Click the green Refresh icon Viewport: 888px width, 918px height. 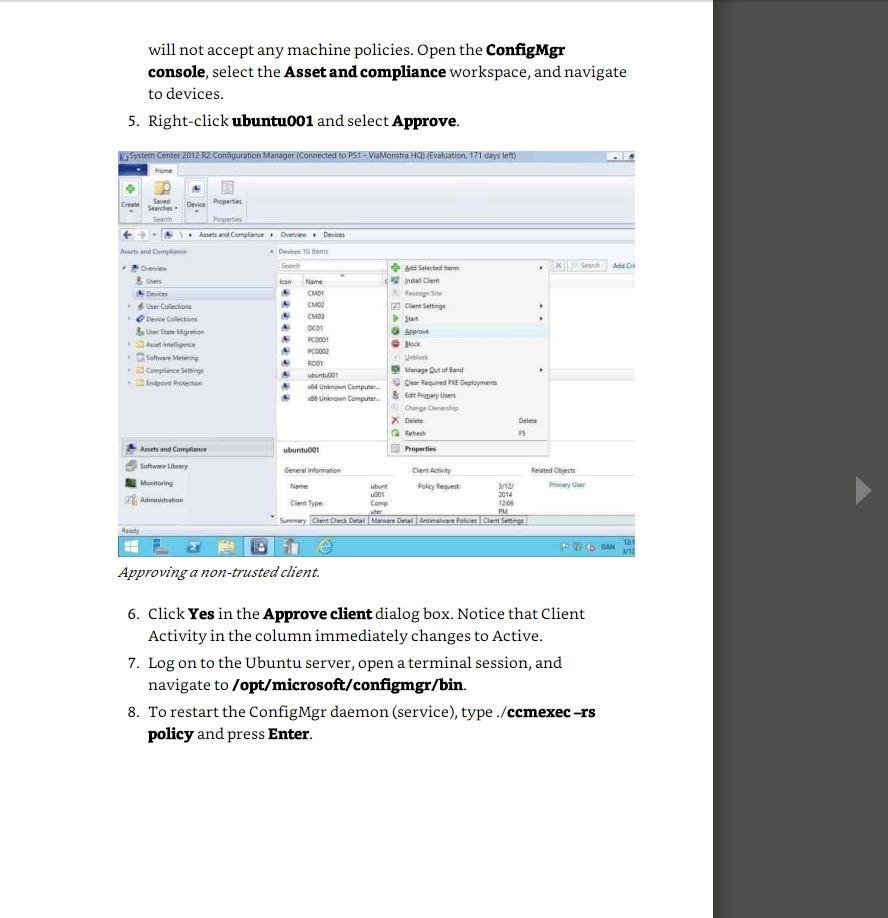pyautogui.click(x=396, y=434)
